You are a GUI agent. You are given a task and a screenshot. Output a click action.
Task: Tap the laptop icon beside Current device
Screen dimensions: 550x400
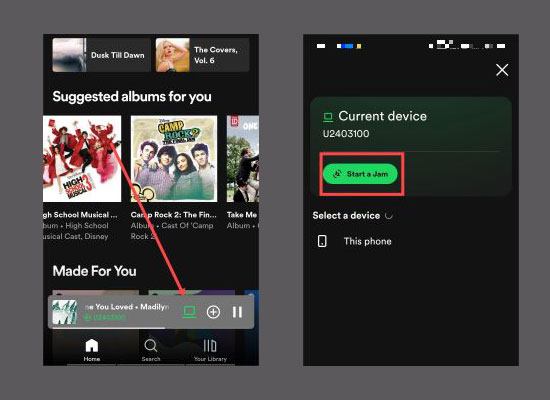[x=328, y=117]
